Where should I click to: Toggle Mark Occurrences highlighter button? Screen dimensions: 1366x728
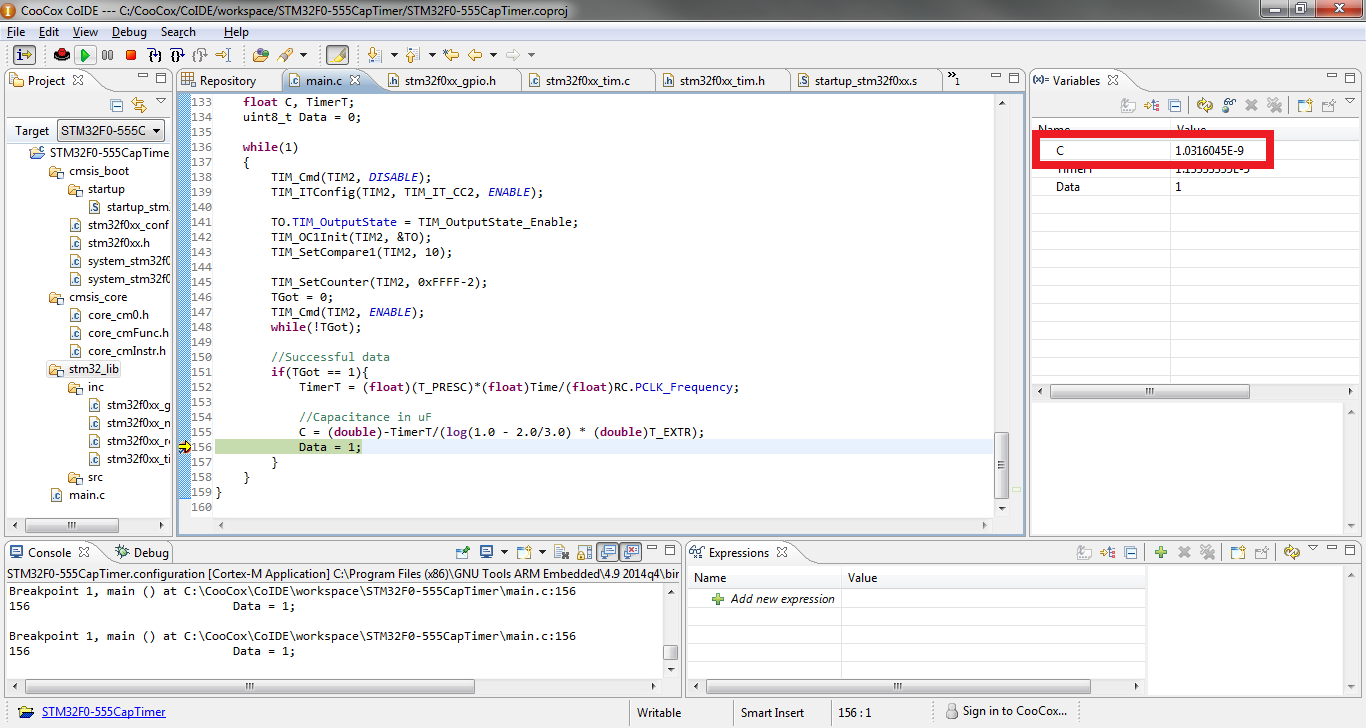click(337, 55)
